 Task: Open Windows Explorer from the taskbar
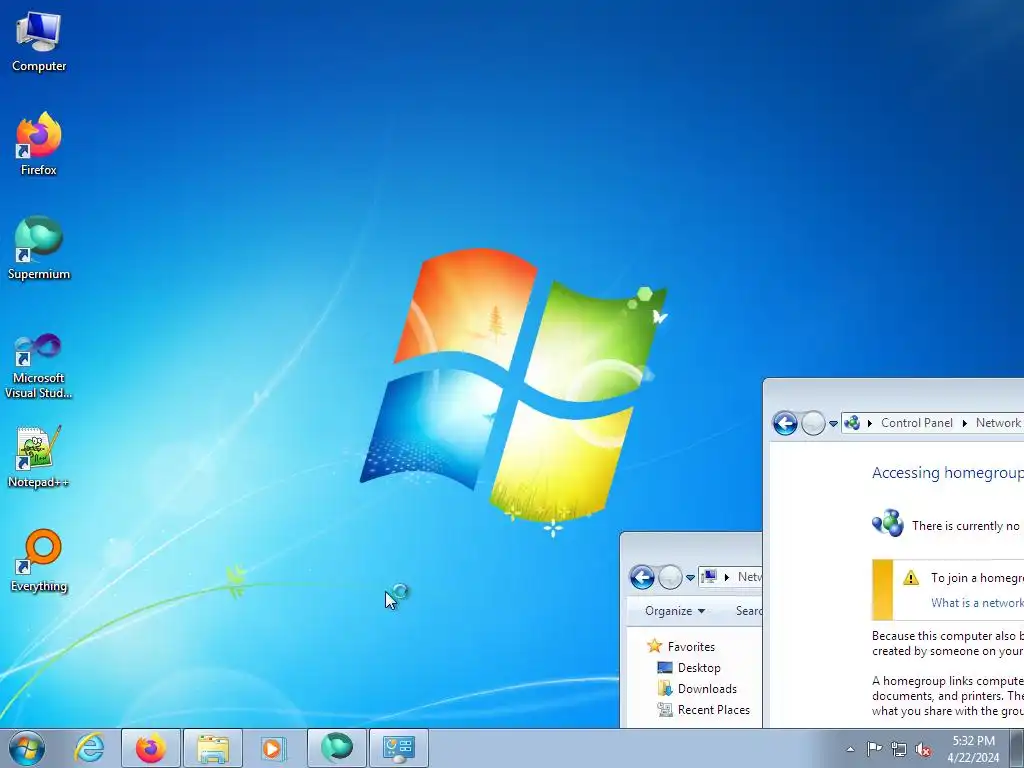213,748
